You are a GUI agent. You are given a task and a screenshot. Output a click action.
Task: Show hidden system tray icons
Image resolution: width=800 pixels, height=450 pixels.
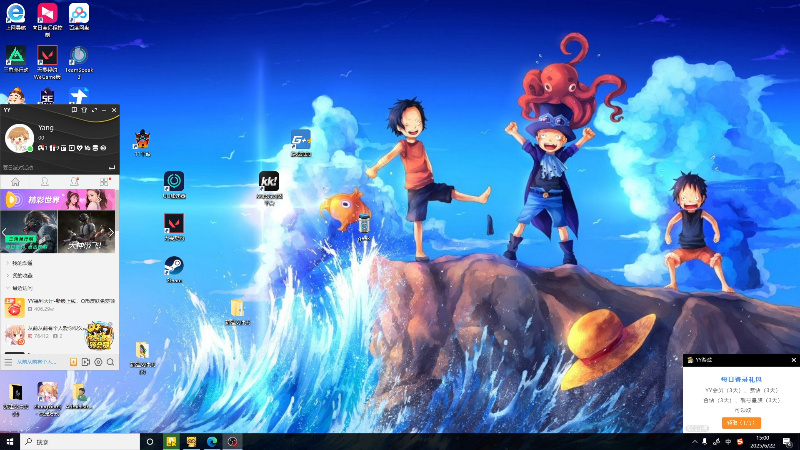pos(694,442)
